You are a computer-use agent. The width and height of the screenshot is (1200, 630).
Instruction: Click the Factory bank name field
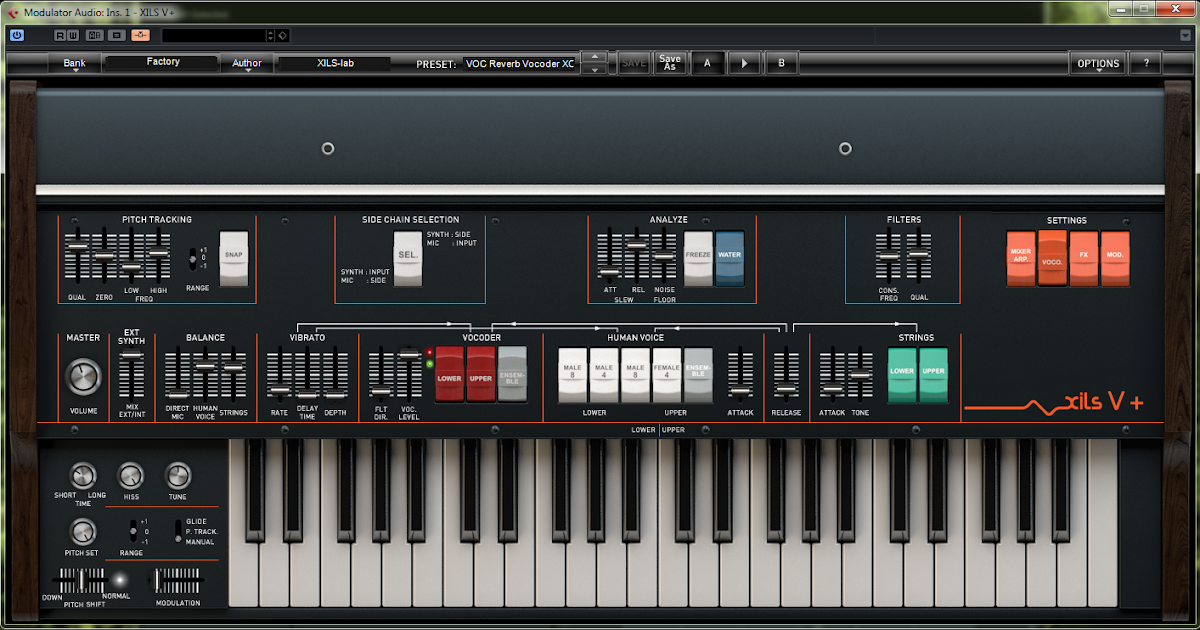coord(162,62)
